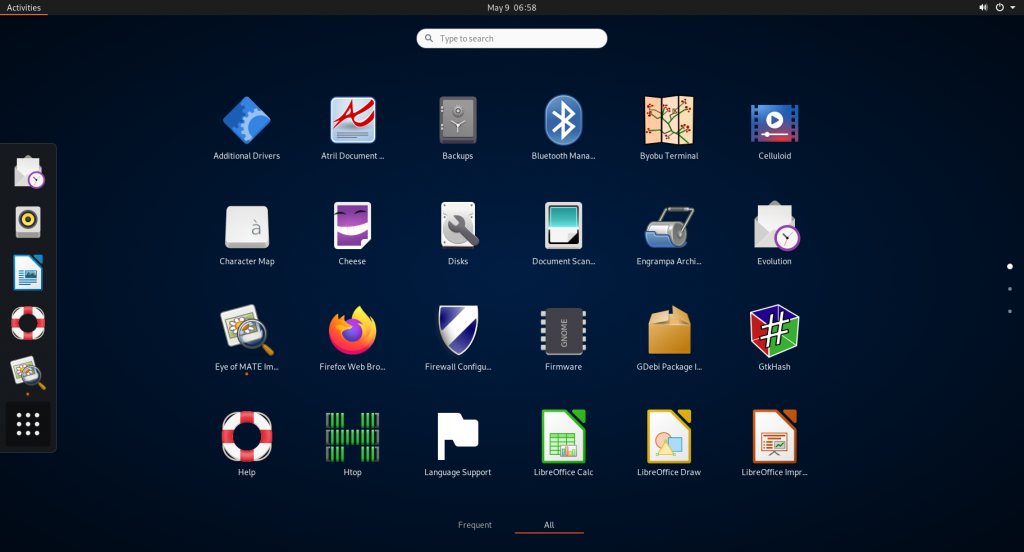Open GDebi Package Installer

click(669, 338)
